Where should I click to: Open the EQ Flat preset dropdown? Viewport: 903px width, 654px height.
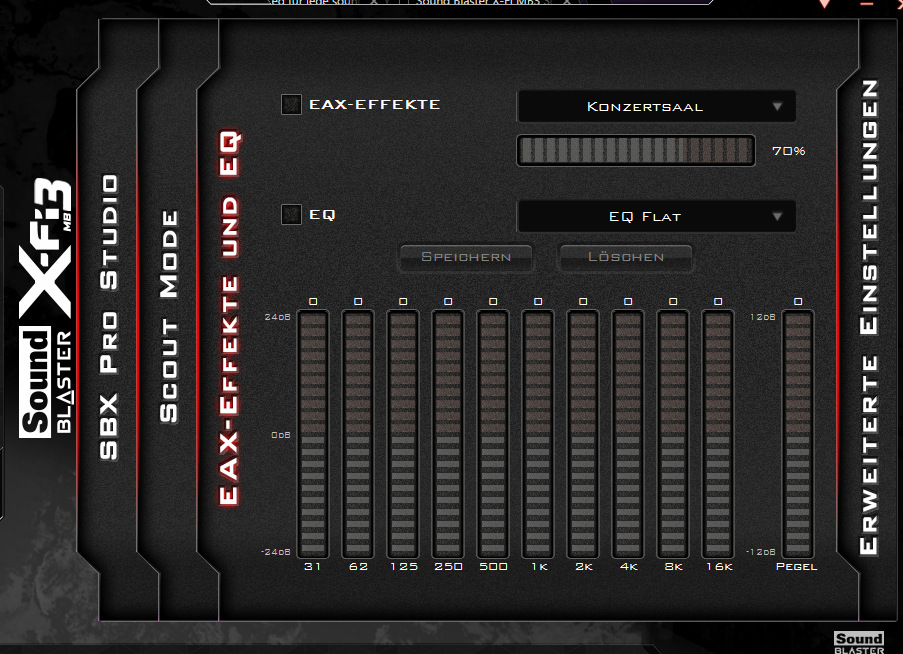(x=657, y=216)
